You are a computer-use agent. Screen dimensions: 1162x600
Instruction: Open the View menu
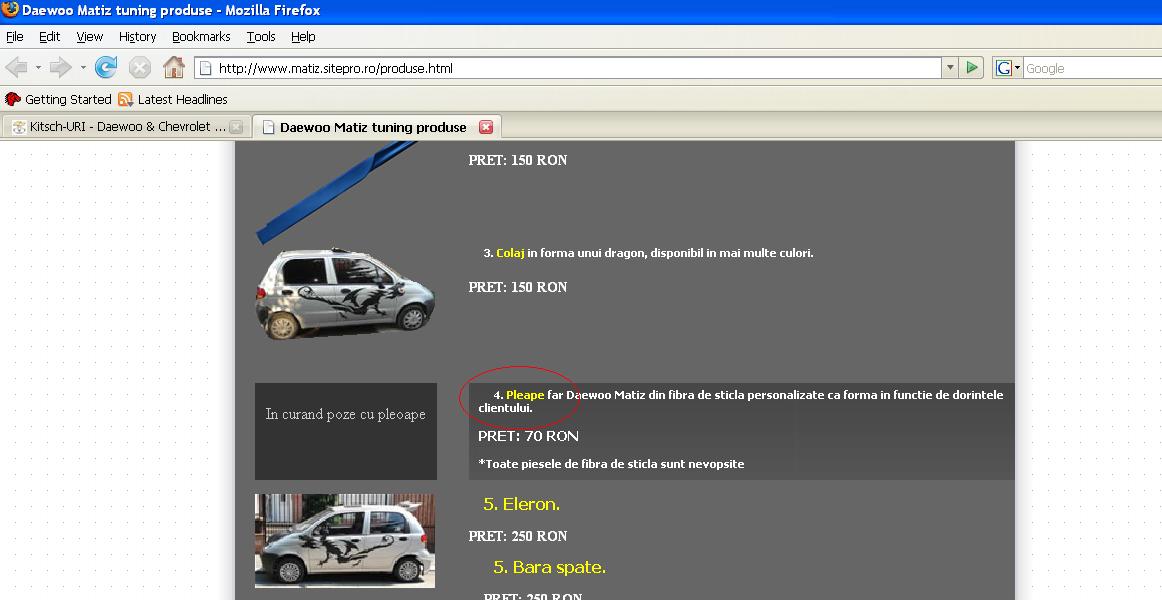click(x=90, y=36)
